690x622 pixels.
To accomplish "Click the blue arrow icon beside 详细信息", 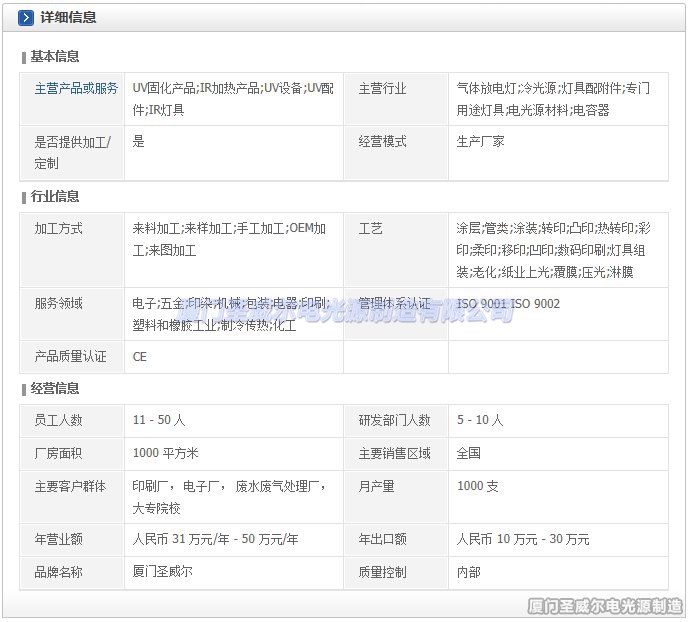I will click(x=26, y=18).
